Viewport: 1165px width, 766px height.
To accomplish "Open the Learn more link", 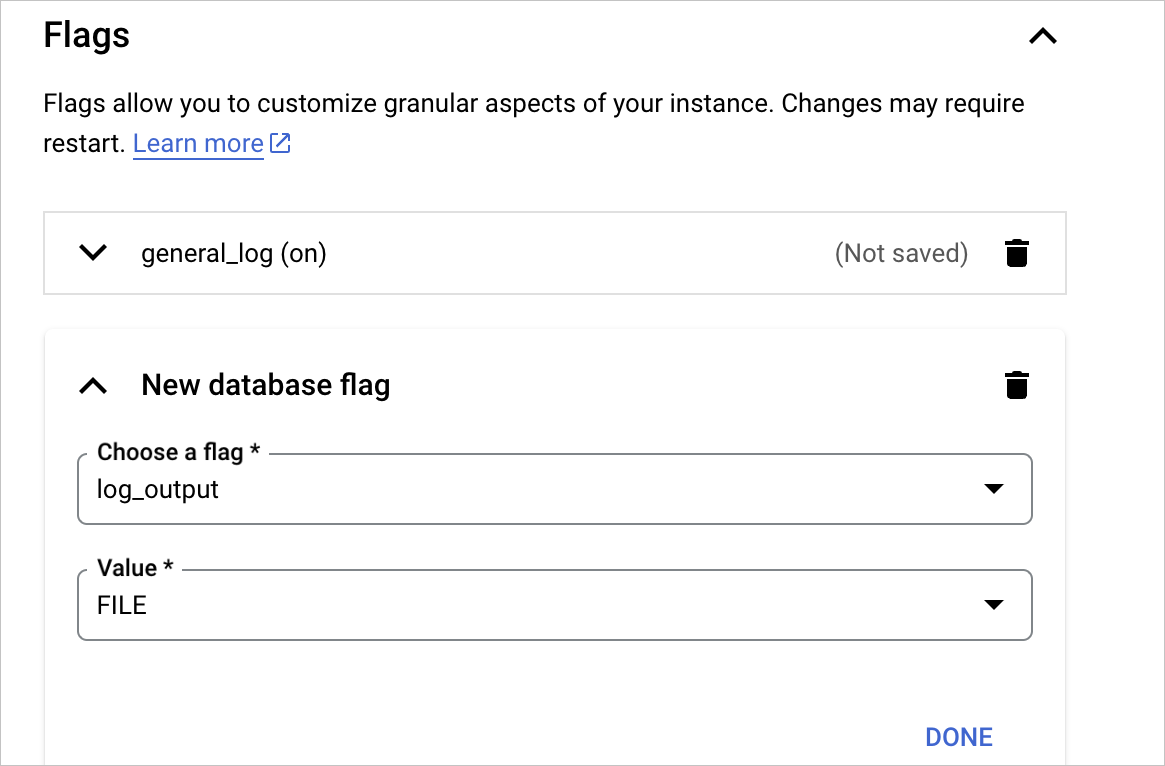I will (x=198, y=144).
